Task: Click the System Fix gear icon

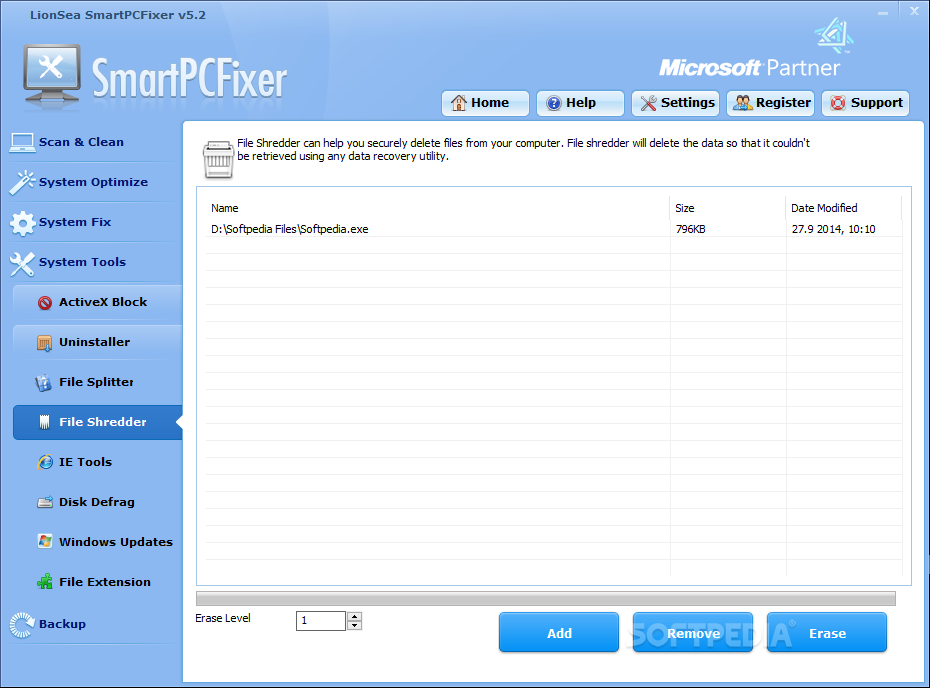Action: click(x=23, y=223)
